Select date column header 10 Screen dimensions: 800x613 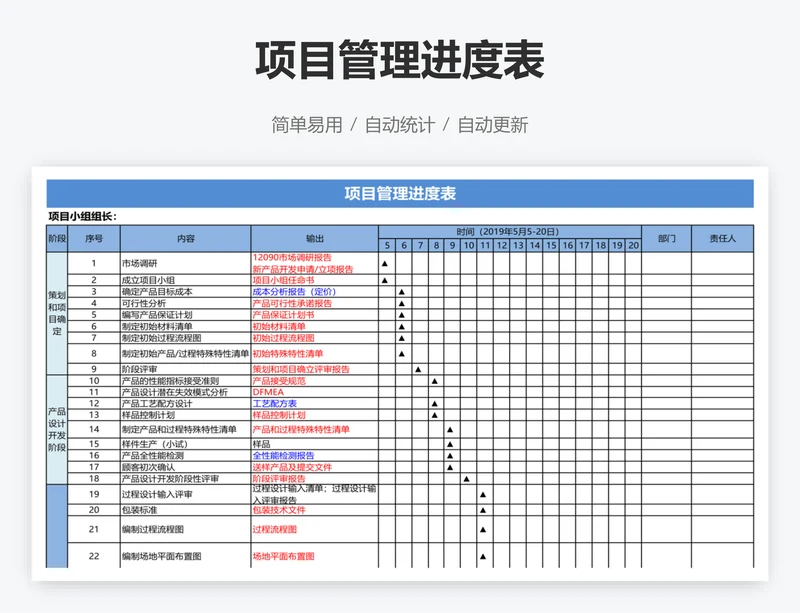coord(468,246)
